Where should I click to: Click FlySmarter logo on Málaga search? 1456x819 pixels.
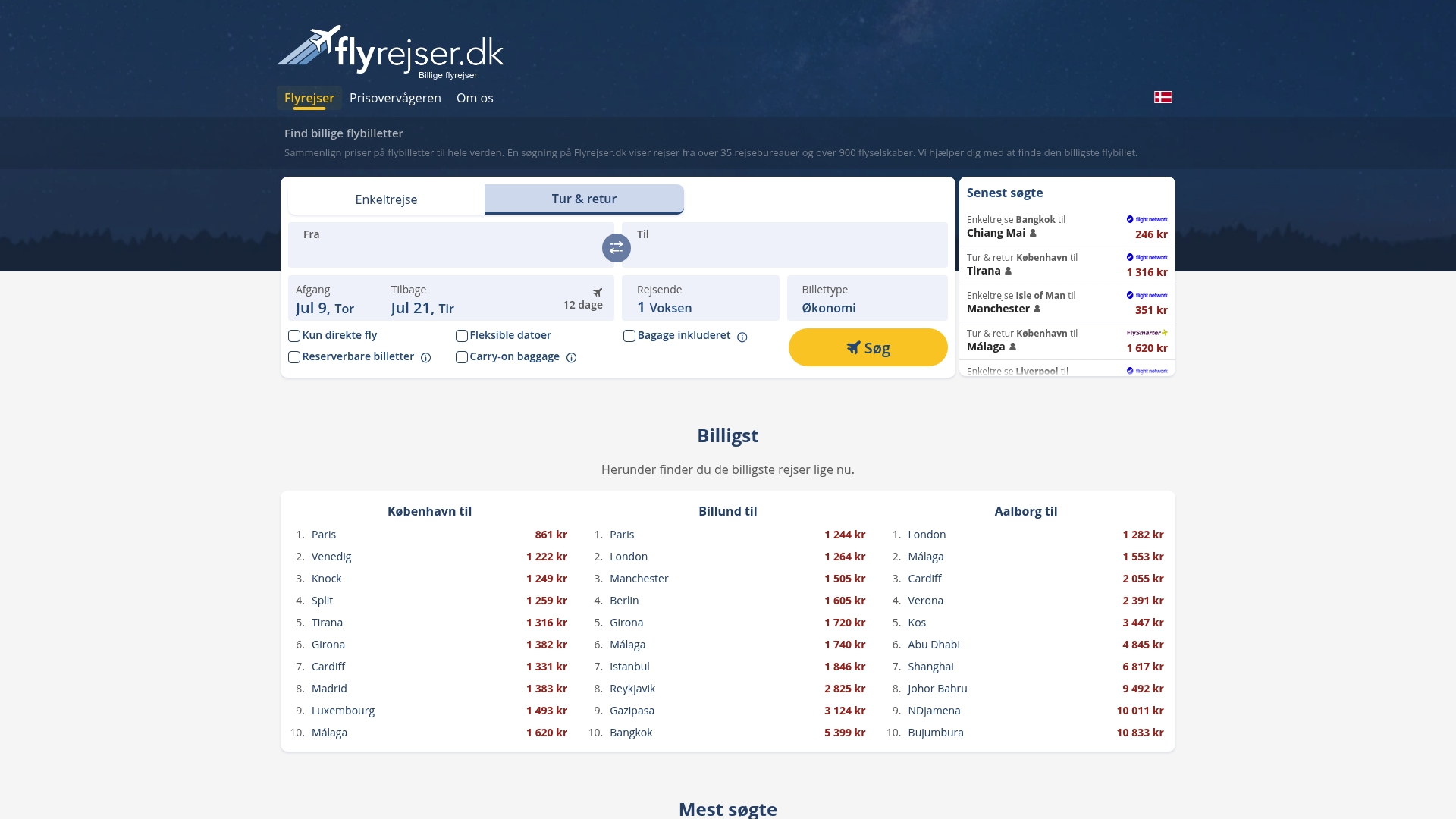tap(1147, 333)
